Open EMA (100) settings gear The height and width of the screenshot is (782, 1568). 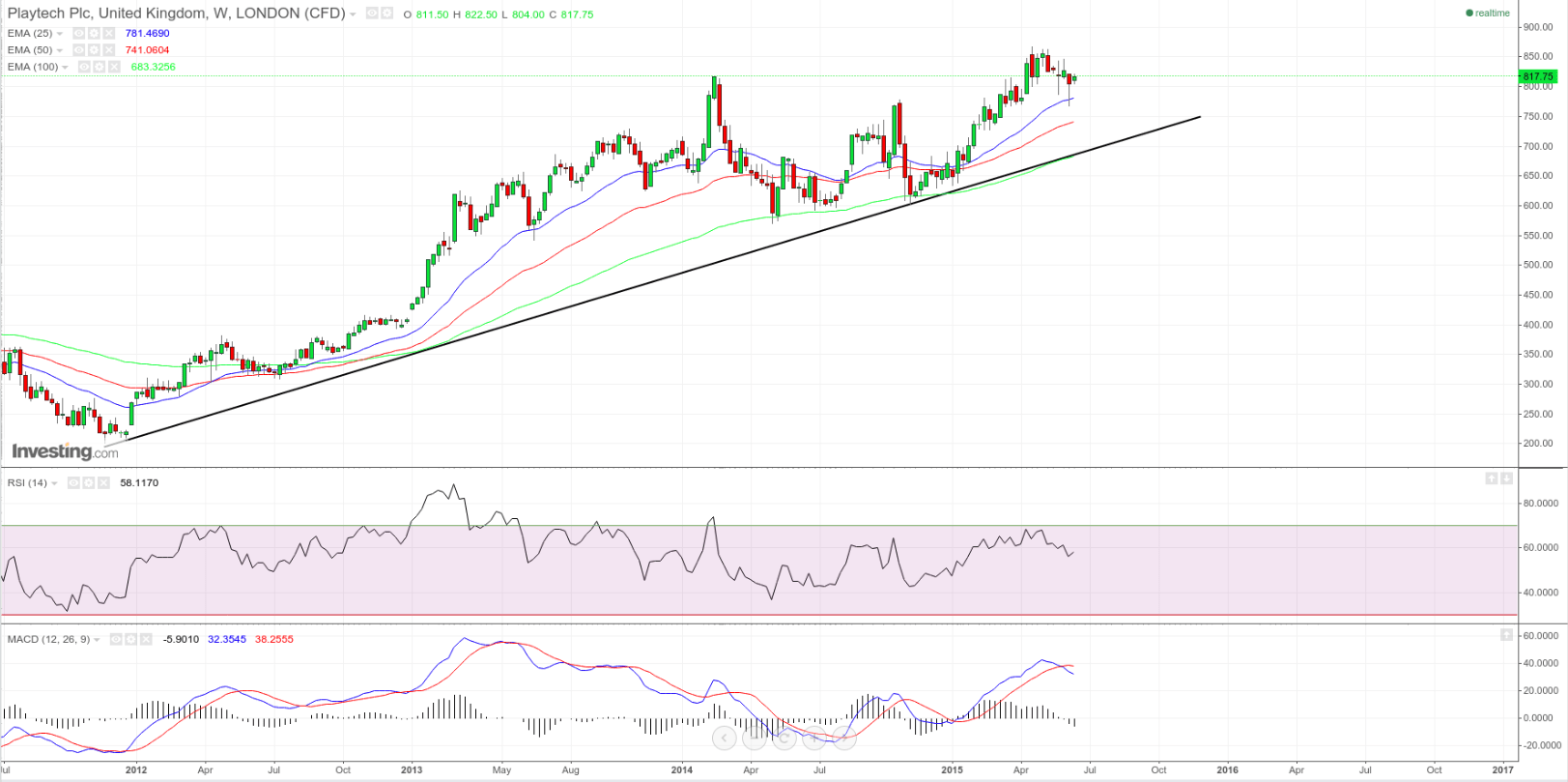[99, 67]
